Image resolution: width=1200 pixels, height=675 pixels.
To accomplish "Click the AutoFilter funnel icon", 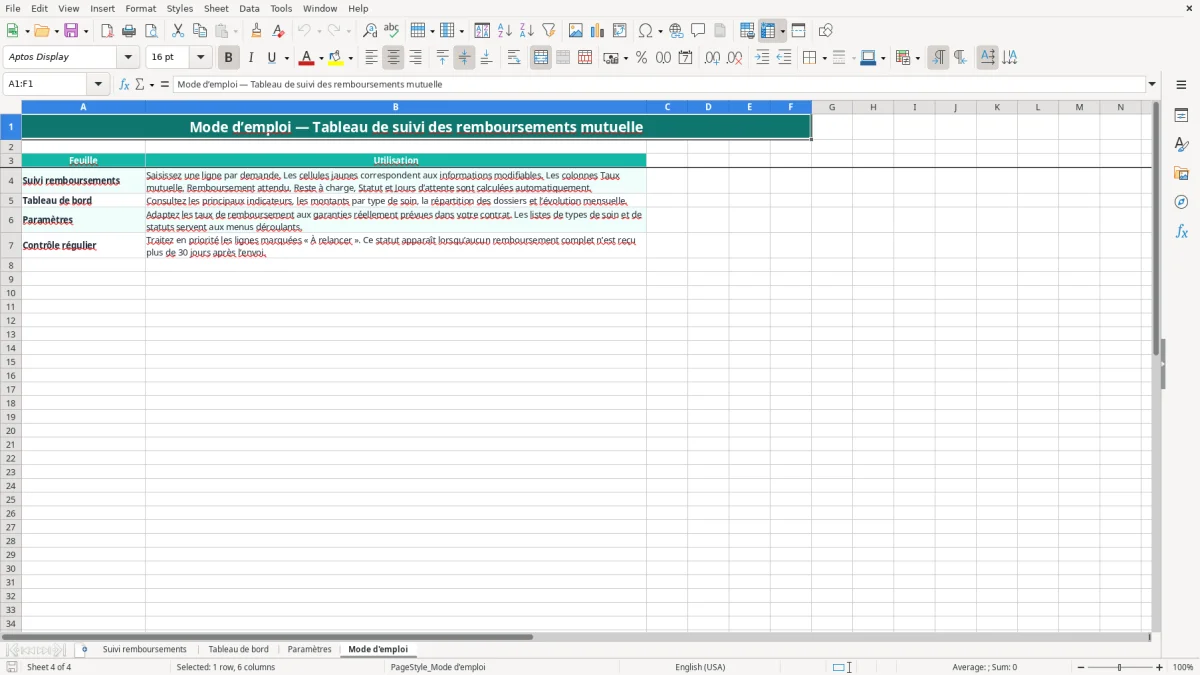I will point(549,31).
